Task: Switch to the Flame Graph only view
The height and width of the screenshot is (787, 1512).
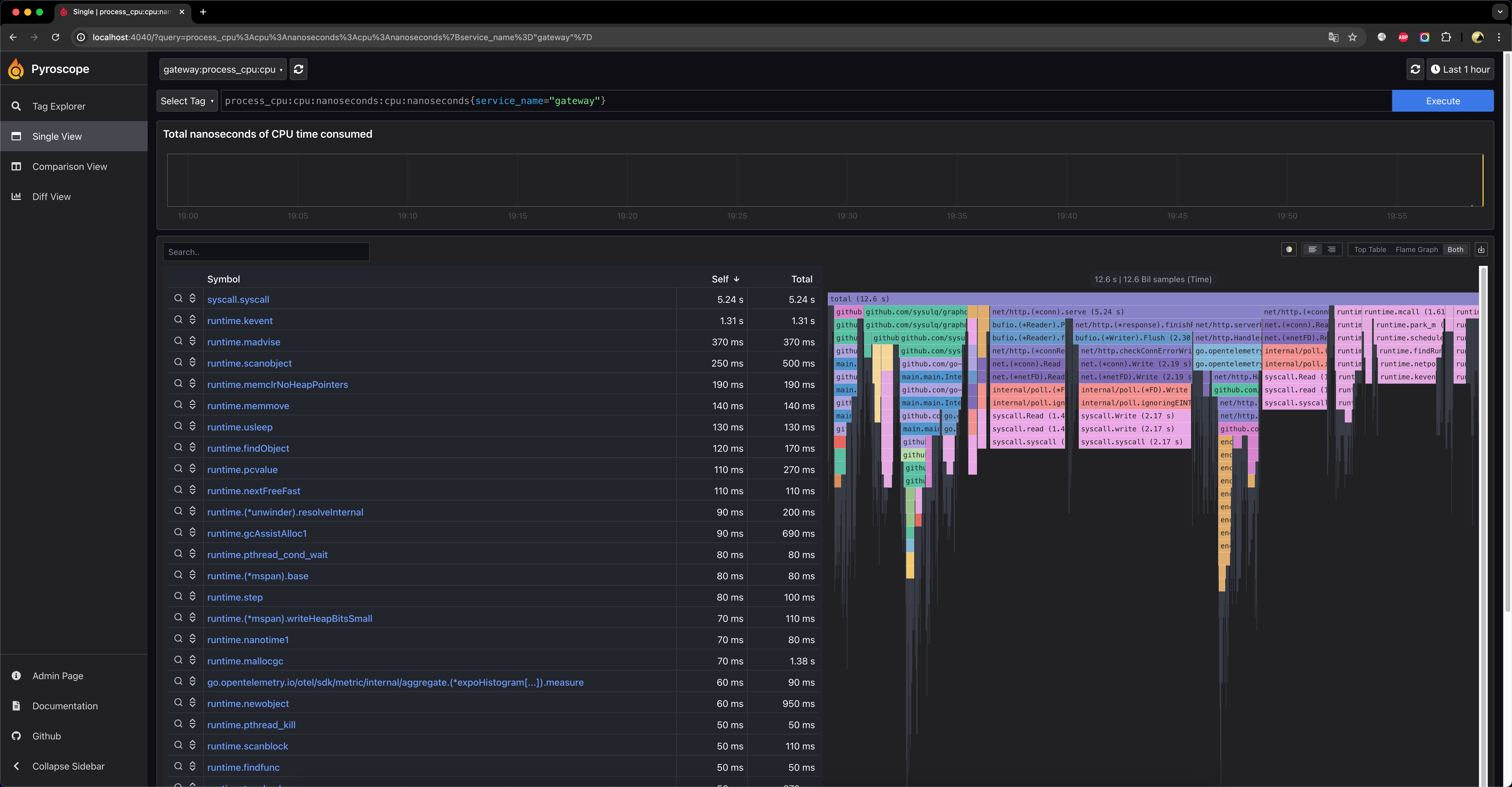Action: pyautogui.click(x=1416, y=250)
